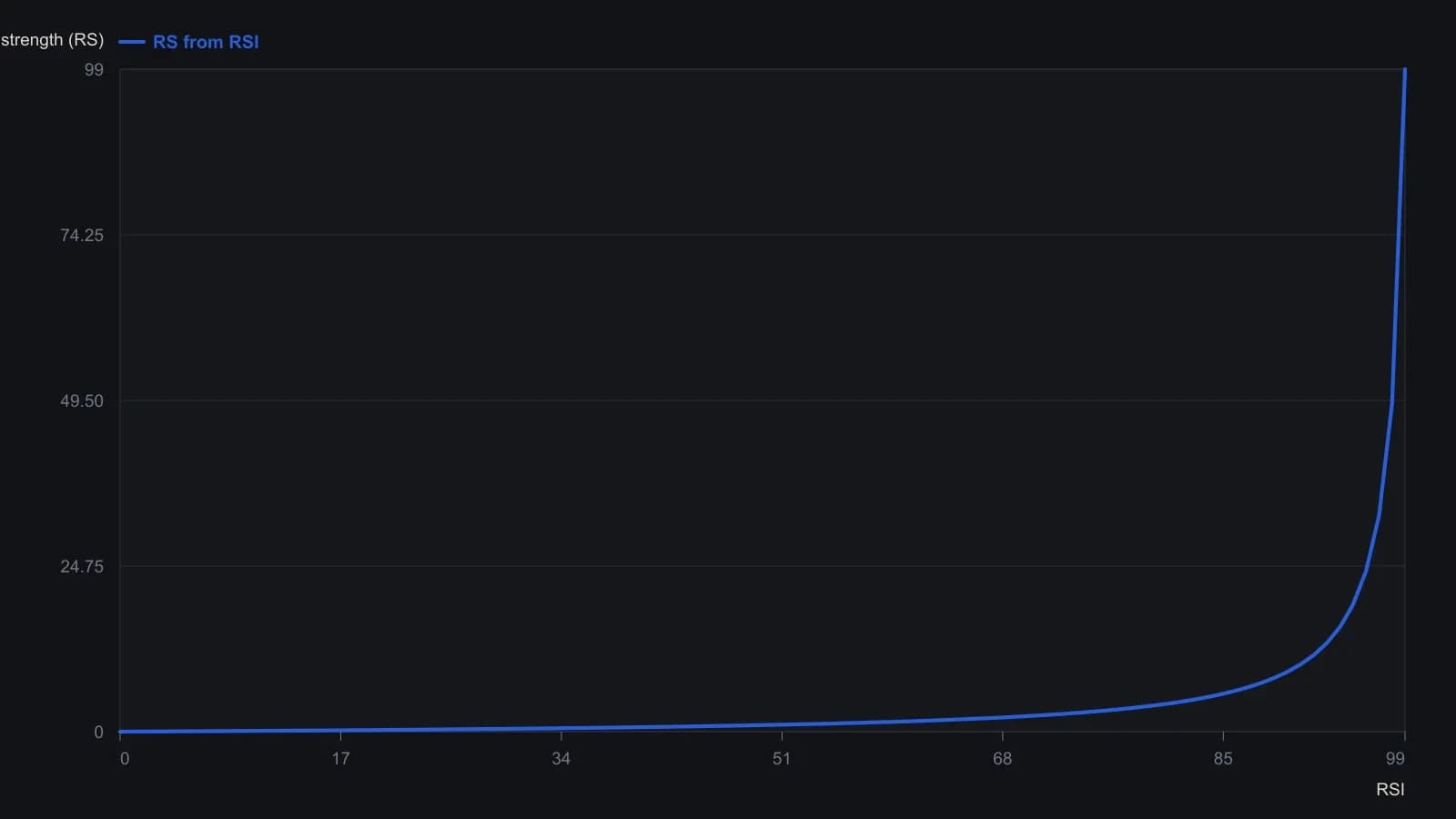
Task: Click the x-axis tick label 34
Action: click(x=561, y=759)
